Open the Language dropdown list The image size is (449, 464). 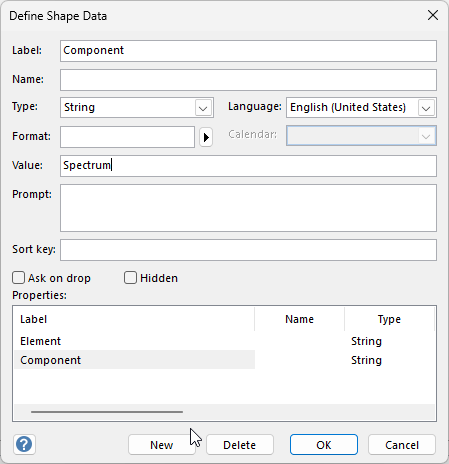click(426, 108)
